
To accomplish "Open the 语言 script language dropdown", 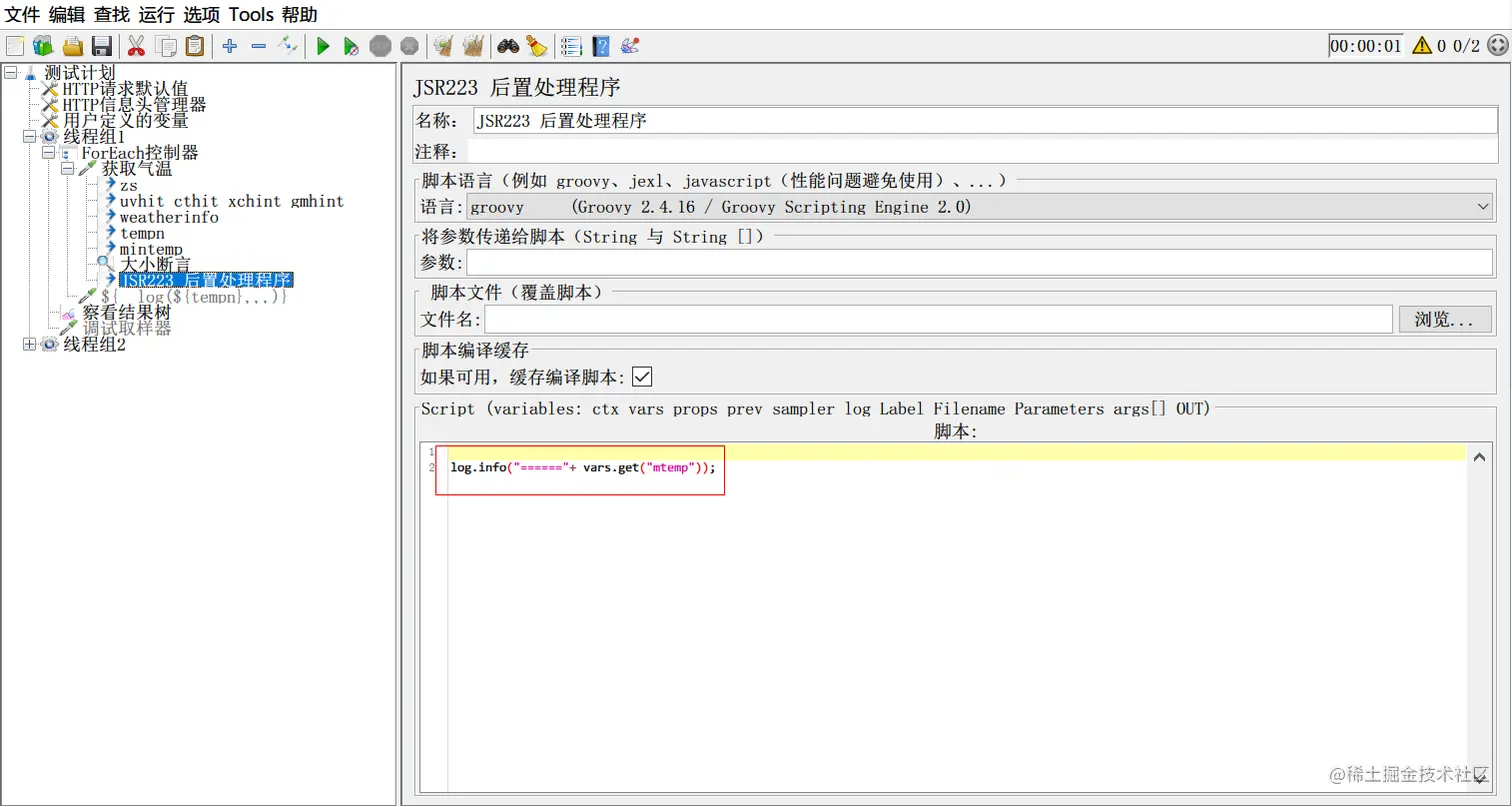I will (x=1481, y=207).
